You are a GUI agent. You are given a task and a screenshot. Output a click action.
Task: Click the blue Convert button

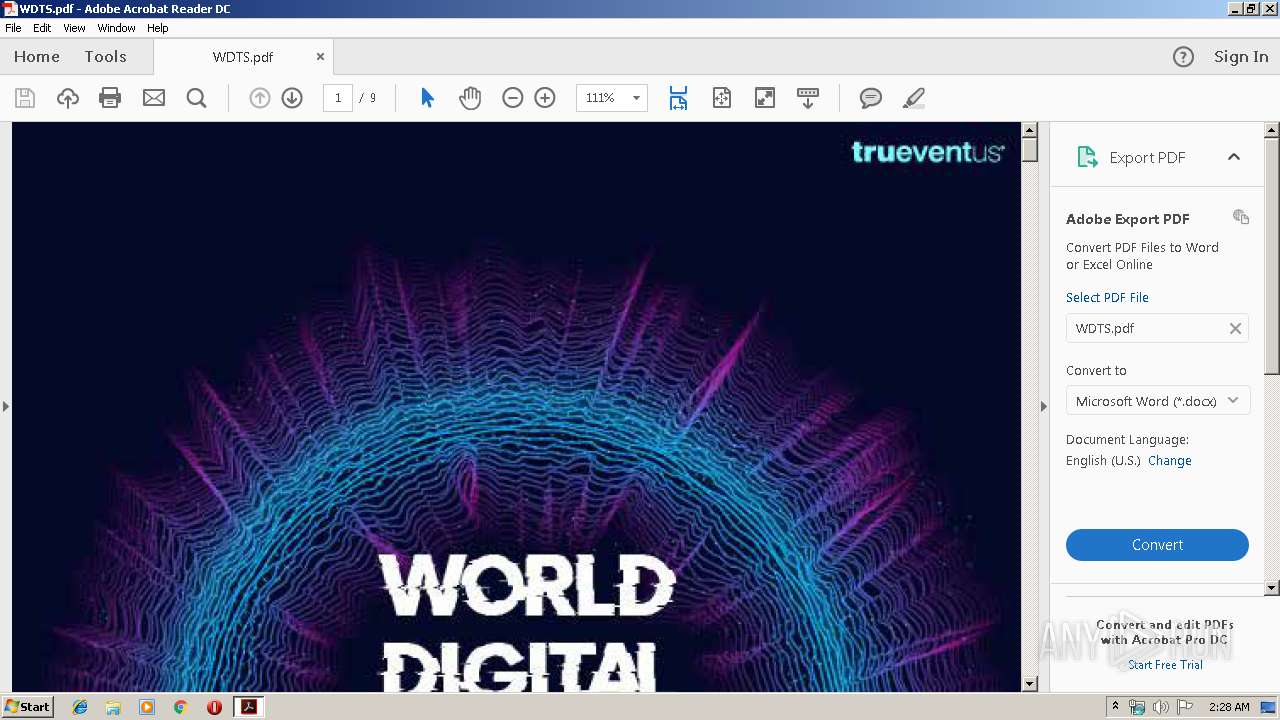tap(1157, 545)
